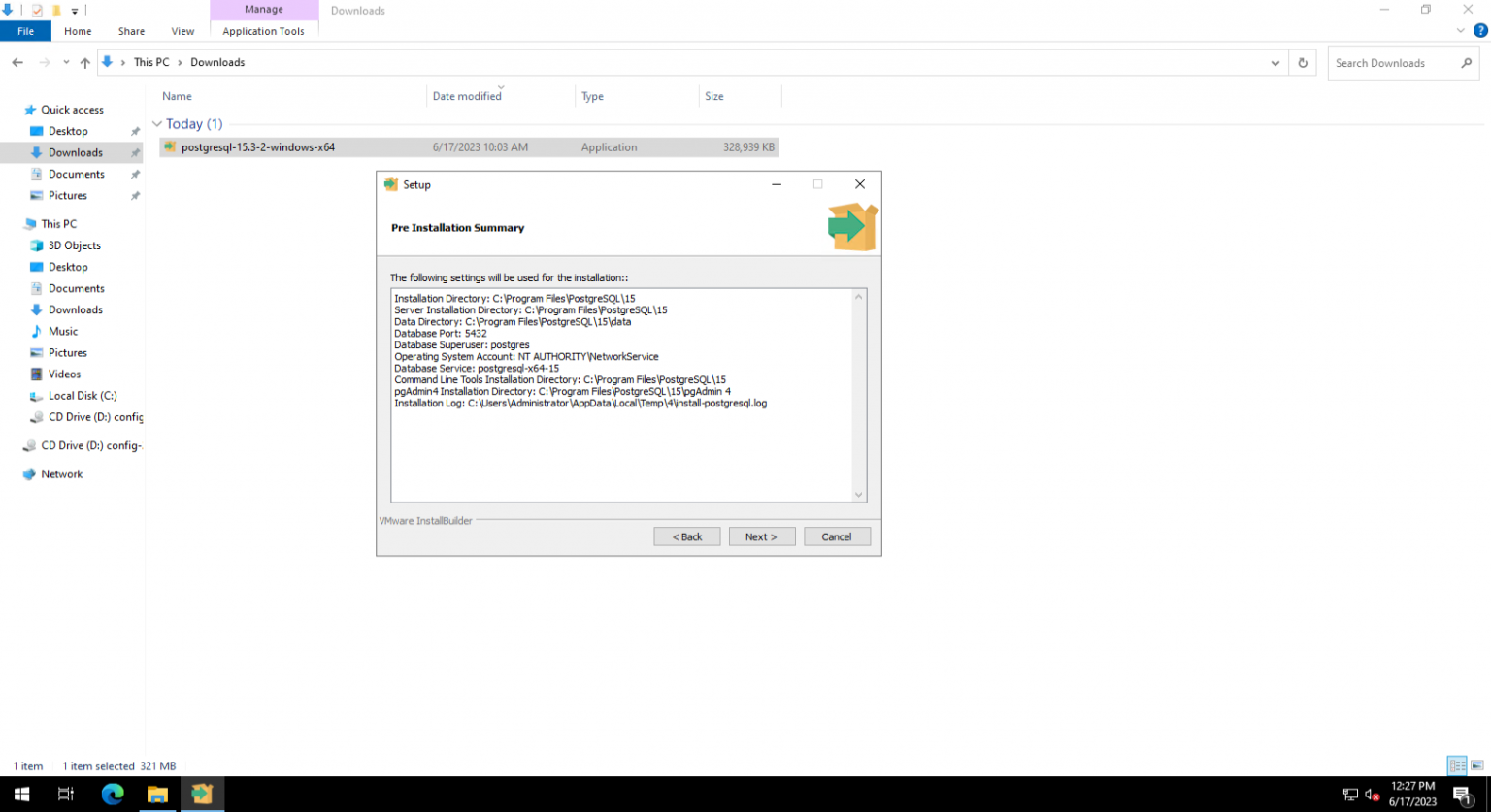1491x812 pixels.
Task: Switch to large icons view layout
Action: (x=1476, y=765)
